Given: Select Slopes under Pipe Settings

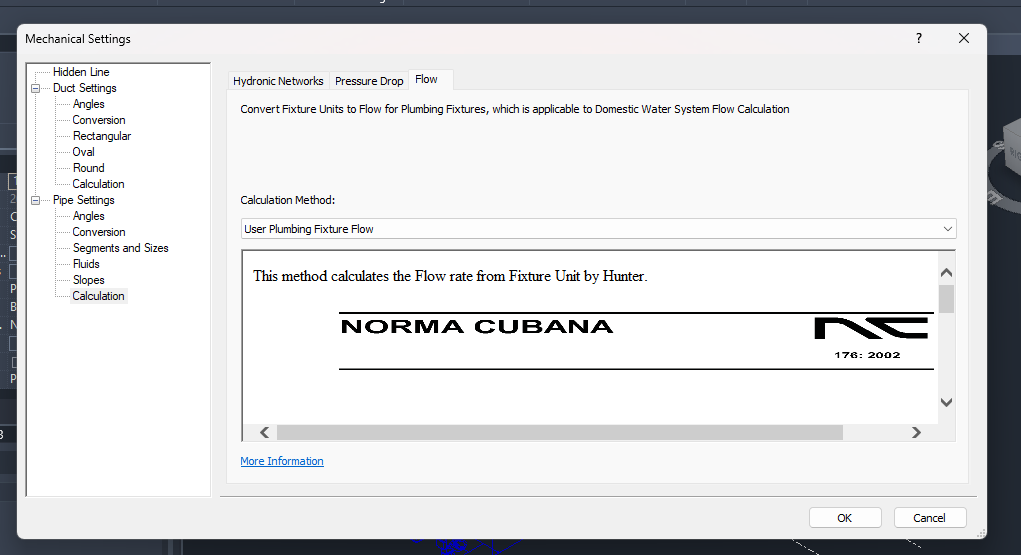Looking at the screenshot, I should coord(88,280).
